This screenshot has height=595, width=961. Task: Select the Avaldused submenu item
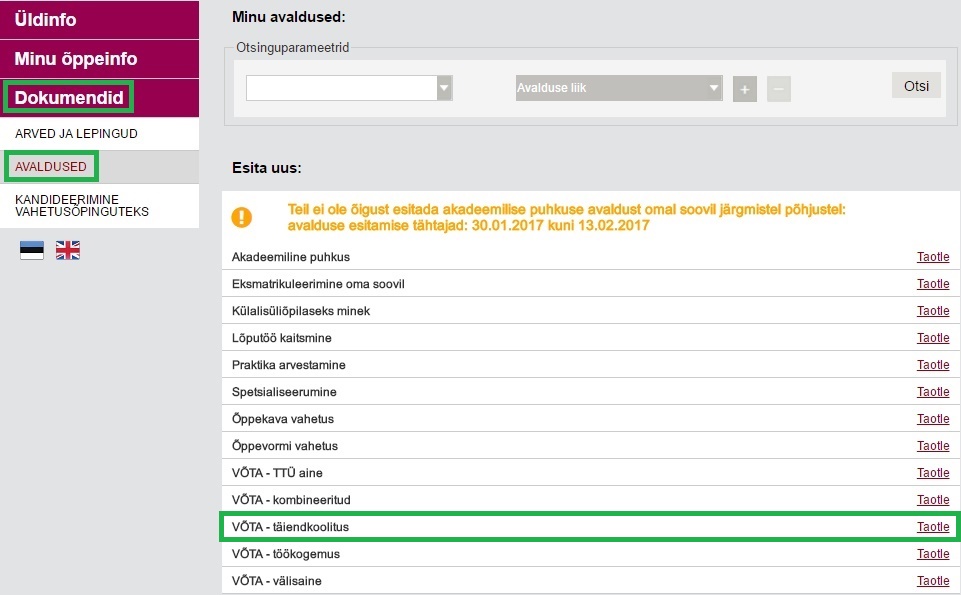51,167
